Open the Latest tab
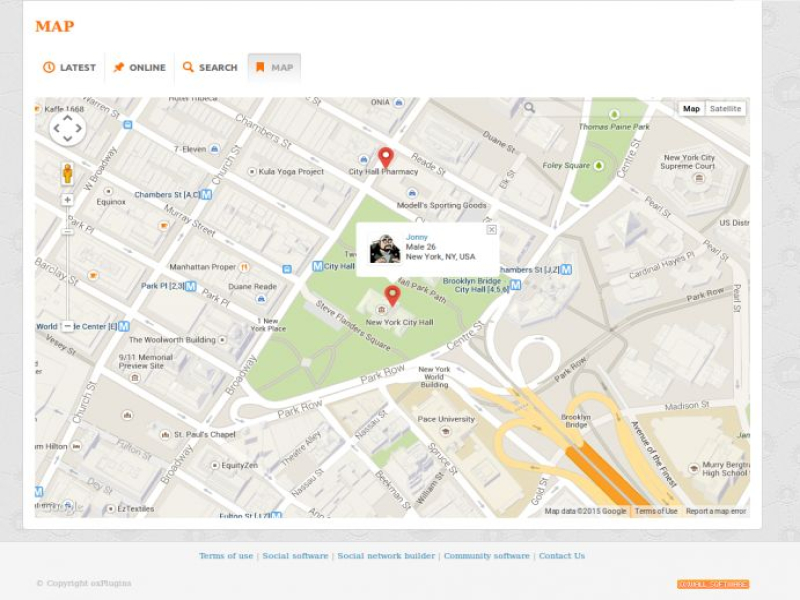Image resolution: width=800 pixels, height=600 pixels. pos(70,68)
